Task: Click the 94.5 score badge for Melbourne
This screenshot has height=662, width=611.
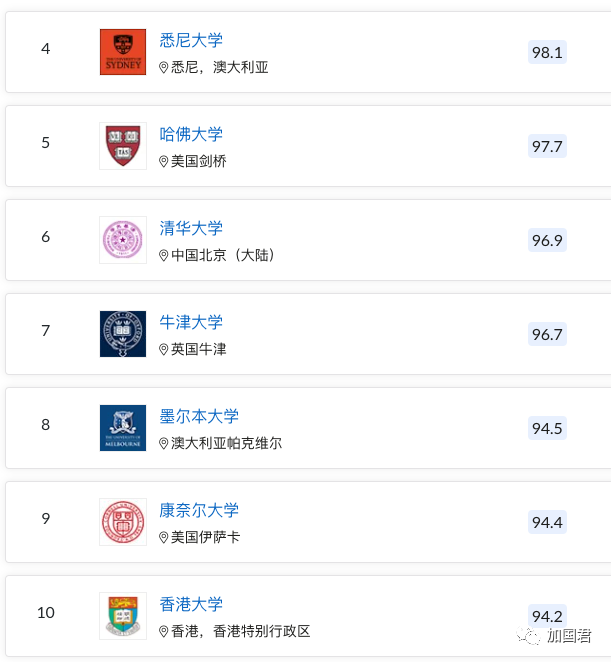Action: point(547,428)
